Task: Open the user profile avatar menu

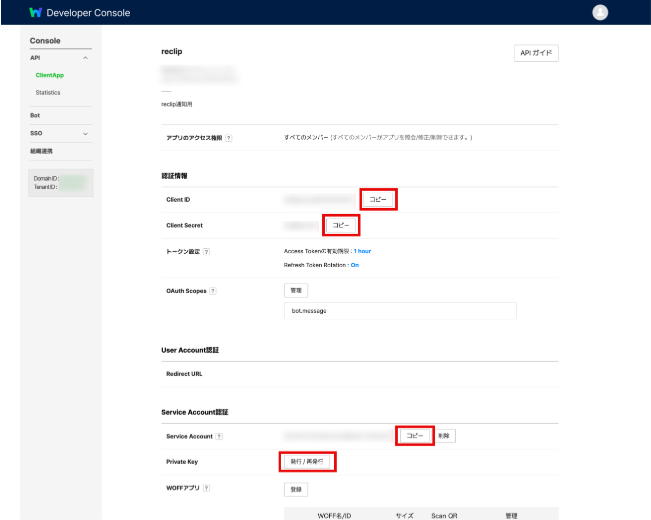Action: click(600, 13)
